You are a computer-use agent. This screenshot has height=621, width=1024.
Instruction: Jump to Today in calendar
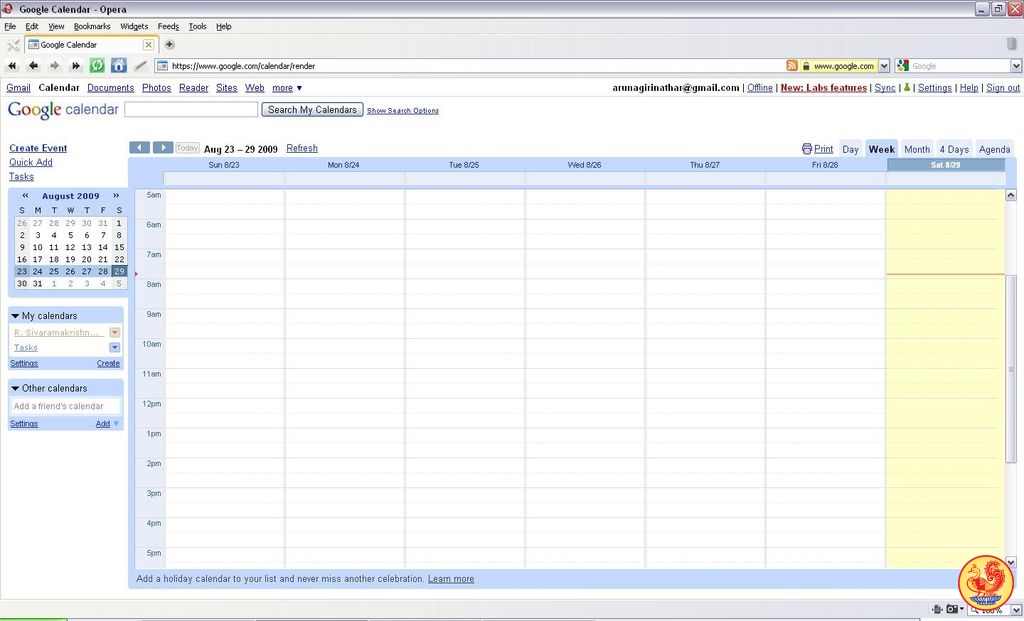[x=187, y=148]
